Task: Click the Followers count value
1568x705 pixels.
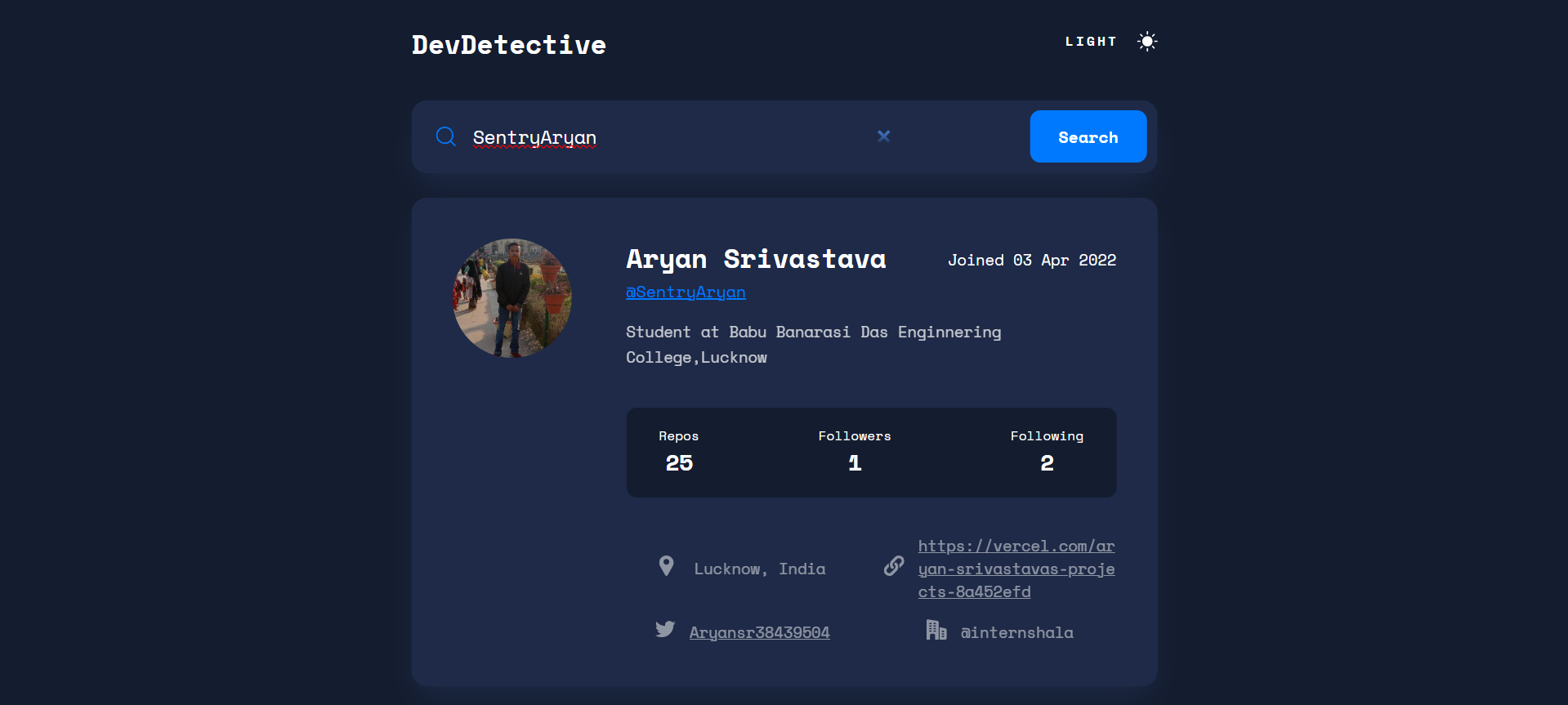Action: (855, 463)
